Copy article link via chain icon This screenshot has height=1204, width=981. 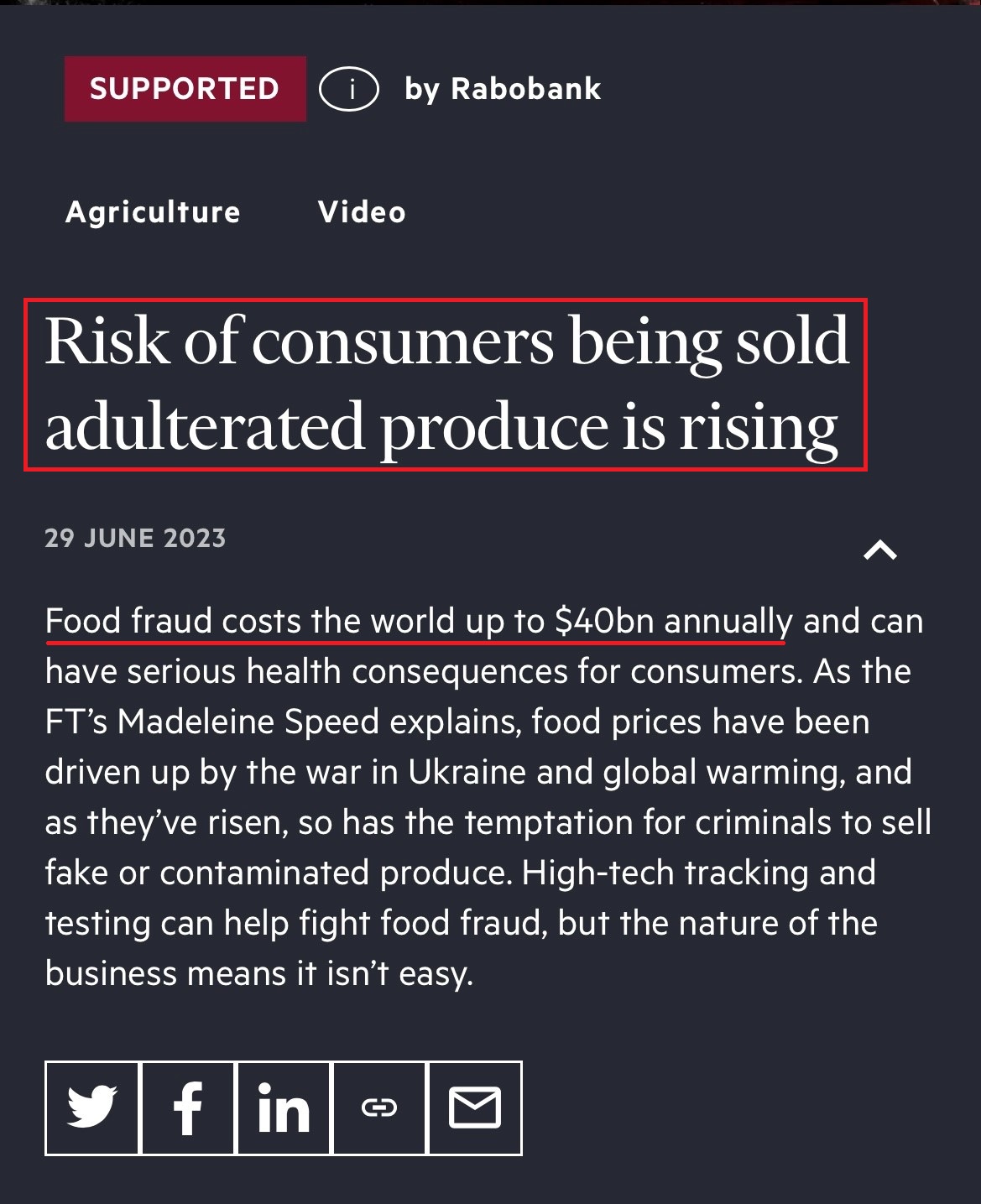(379, 1108)
